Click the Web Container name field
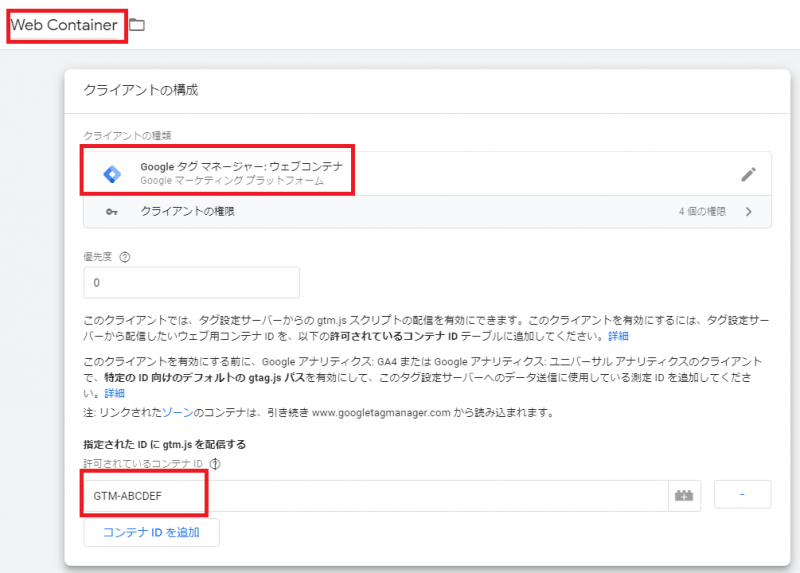 (66, 26)
